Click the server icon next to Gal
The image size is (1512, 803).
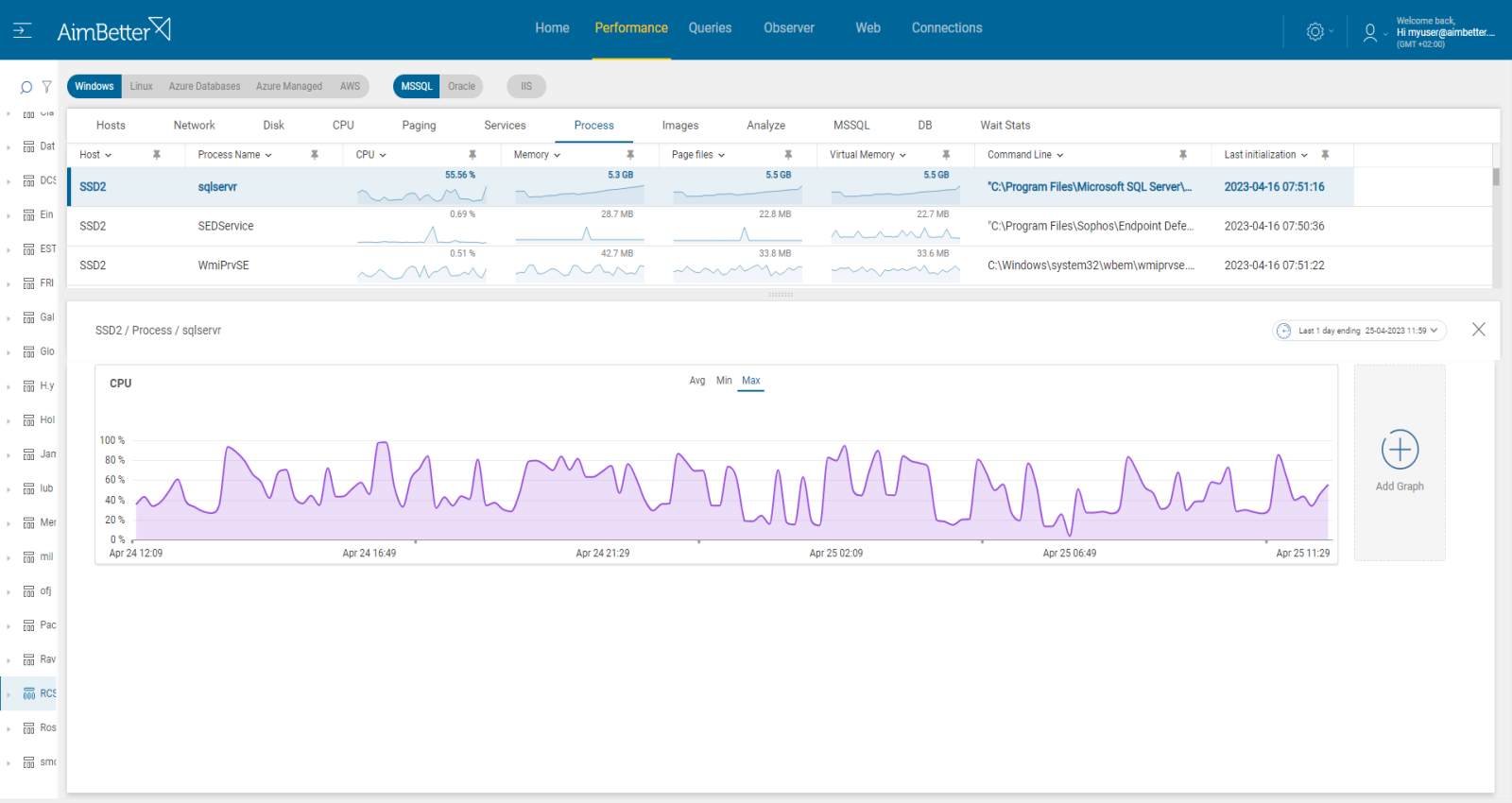(x=29, y=317)
